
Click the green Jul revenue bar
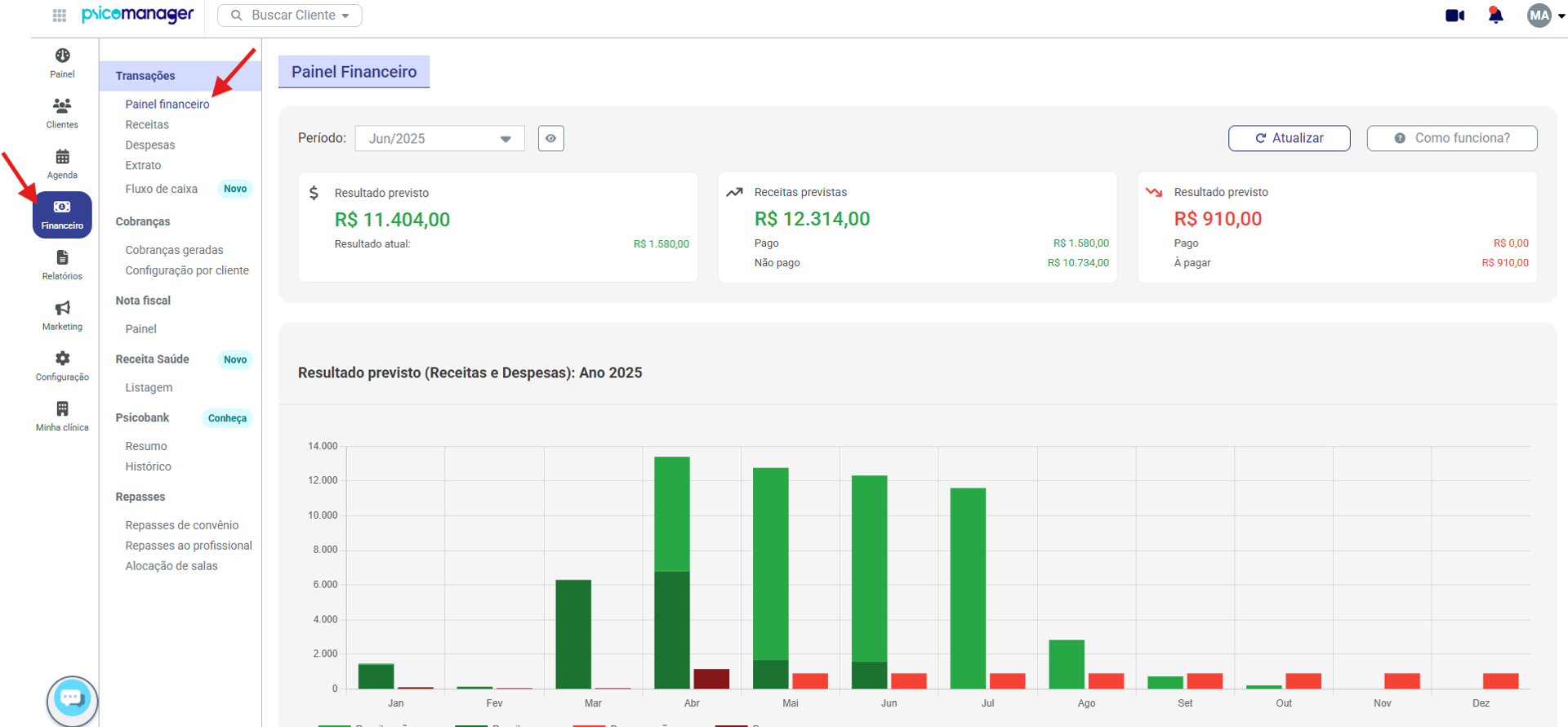(x=968, y=588)
